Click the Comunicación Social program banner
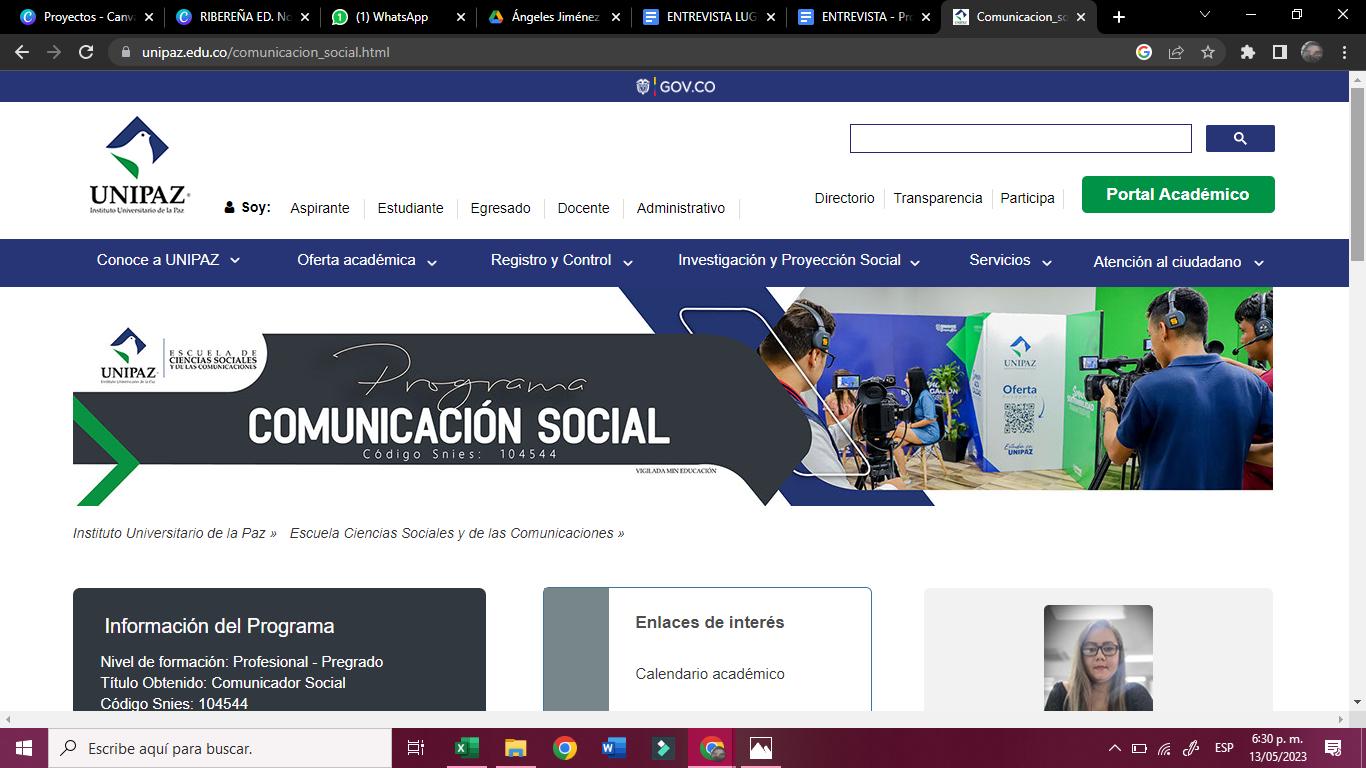 click(673, 397)
